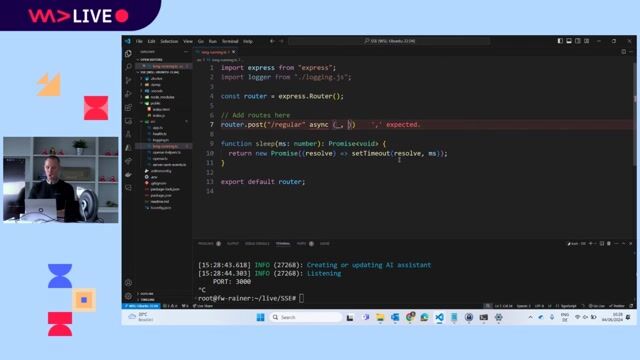Open Outlook from the taskbar
The height and width of the screenshot is (360, 640).
395,317
